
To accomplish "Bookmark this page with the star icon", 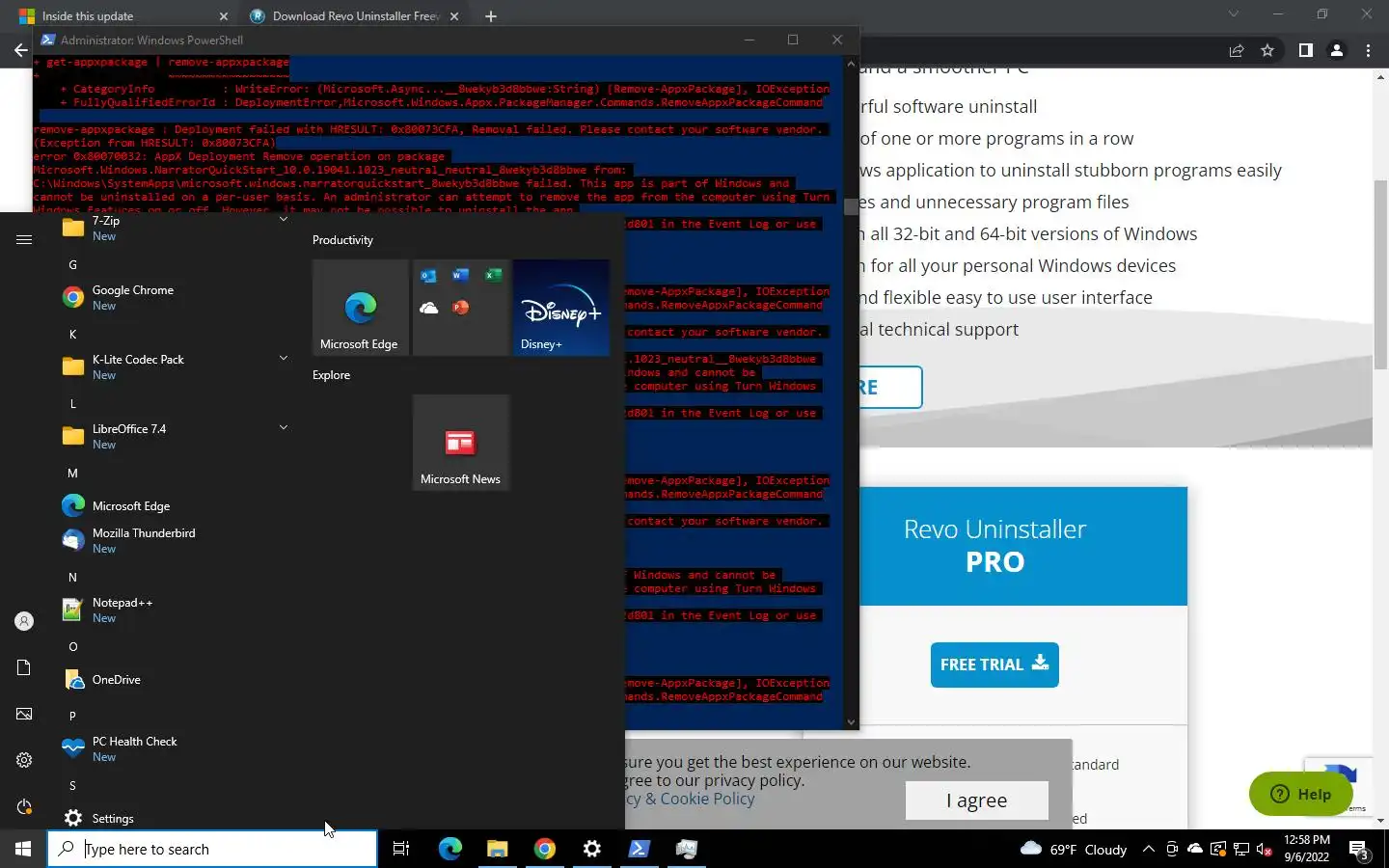I will (x=1267, y=50).
